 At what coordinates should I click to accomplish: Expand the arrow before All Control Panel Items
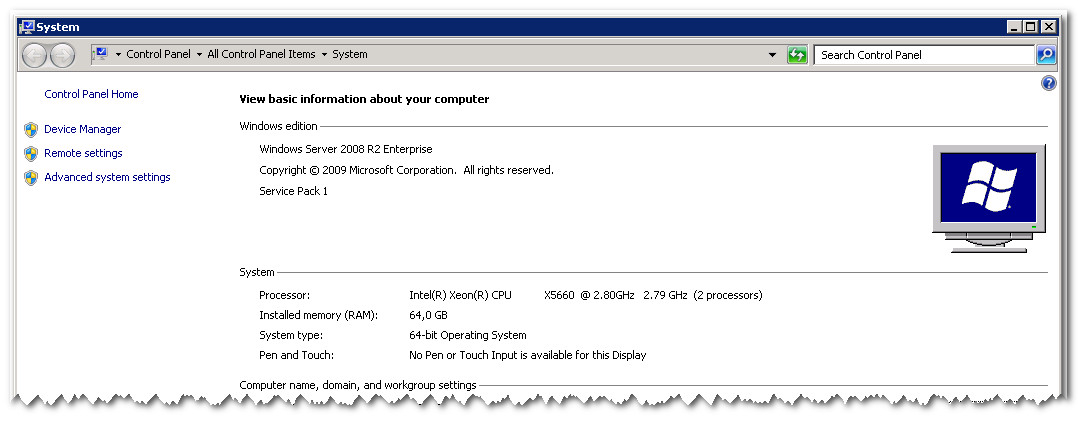point(199,54)
